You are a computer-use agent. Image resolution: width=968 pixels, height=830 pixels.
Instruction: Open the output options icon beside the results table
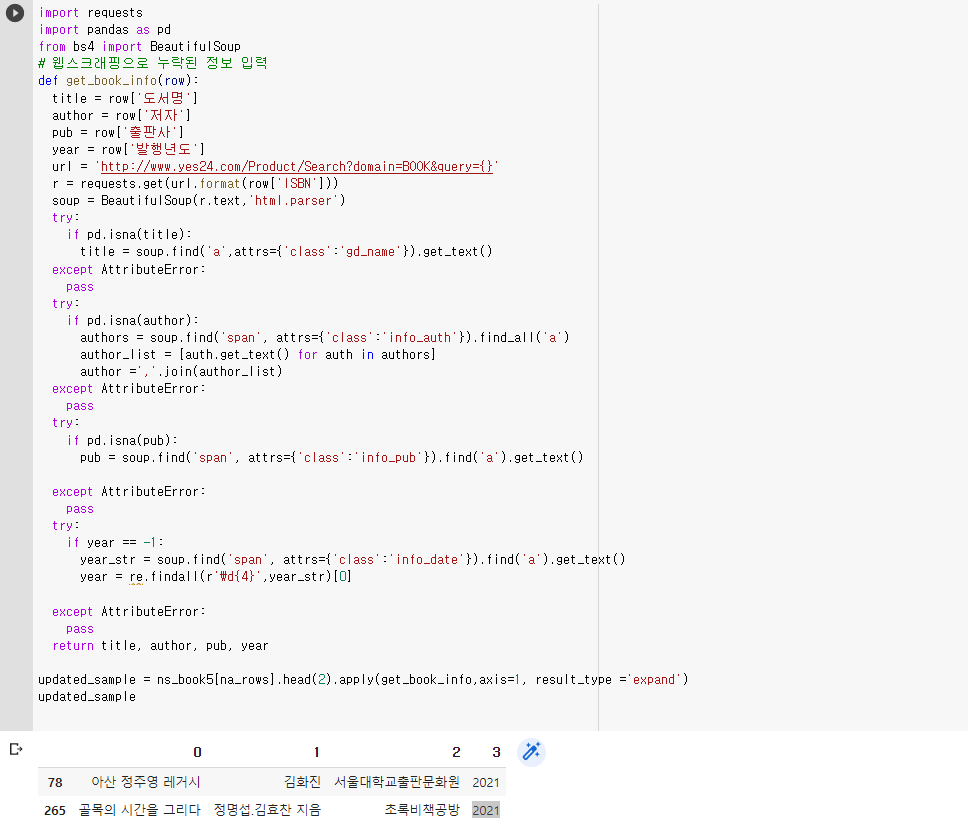(16, 749)
